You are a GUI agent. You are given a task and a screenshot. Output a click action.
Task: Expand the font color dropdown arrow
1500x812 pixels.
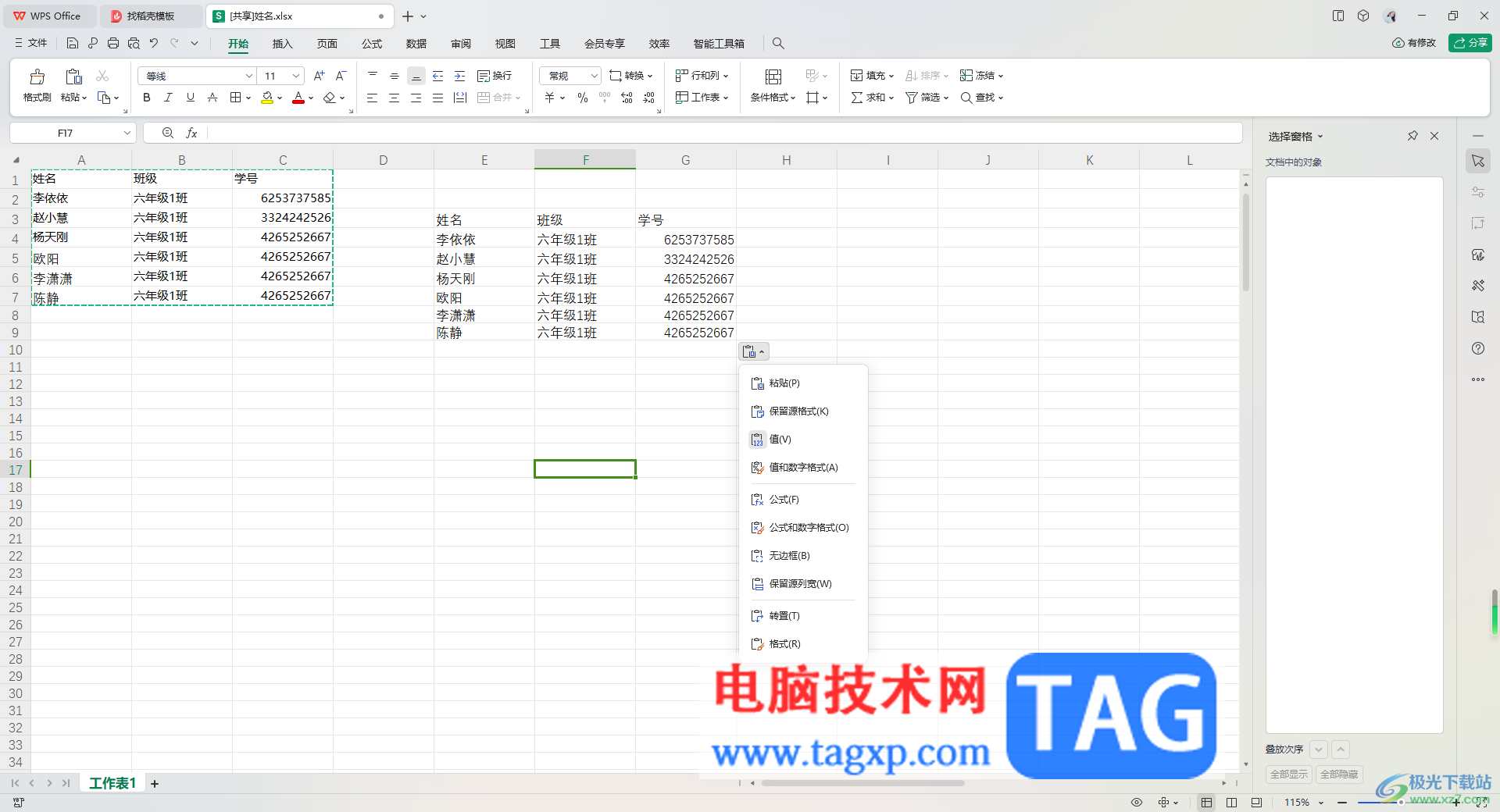(x=311, y=98)
